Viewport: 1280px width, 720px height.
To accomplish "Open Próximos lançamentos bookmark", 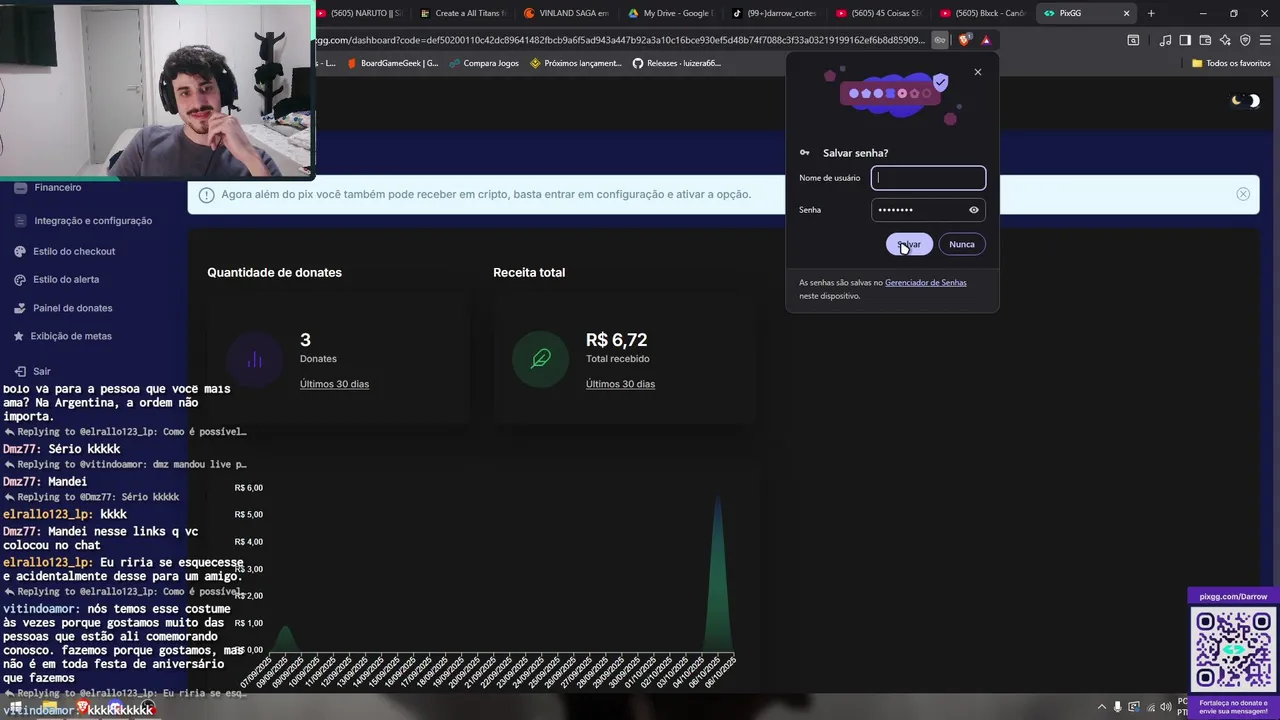I will 576,63.
